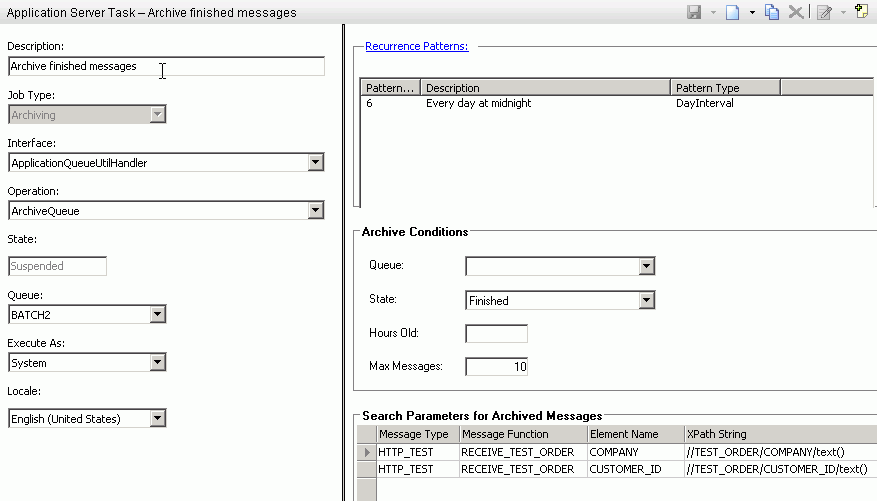Click the New blank document icon
Screen dimensions: 877x501
[733, 12]
